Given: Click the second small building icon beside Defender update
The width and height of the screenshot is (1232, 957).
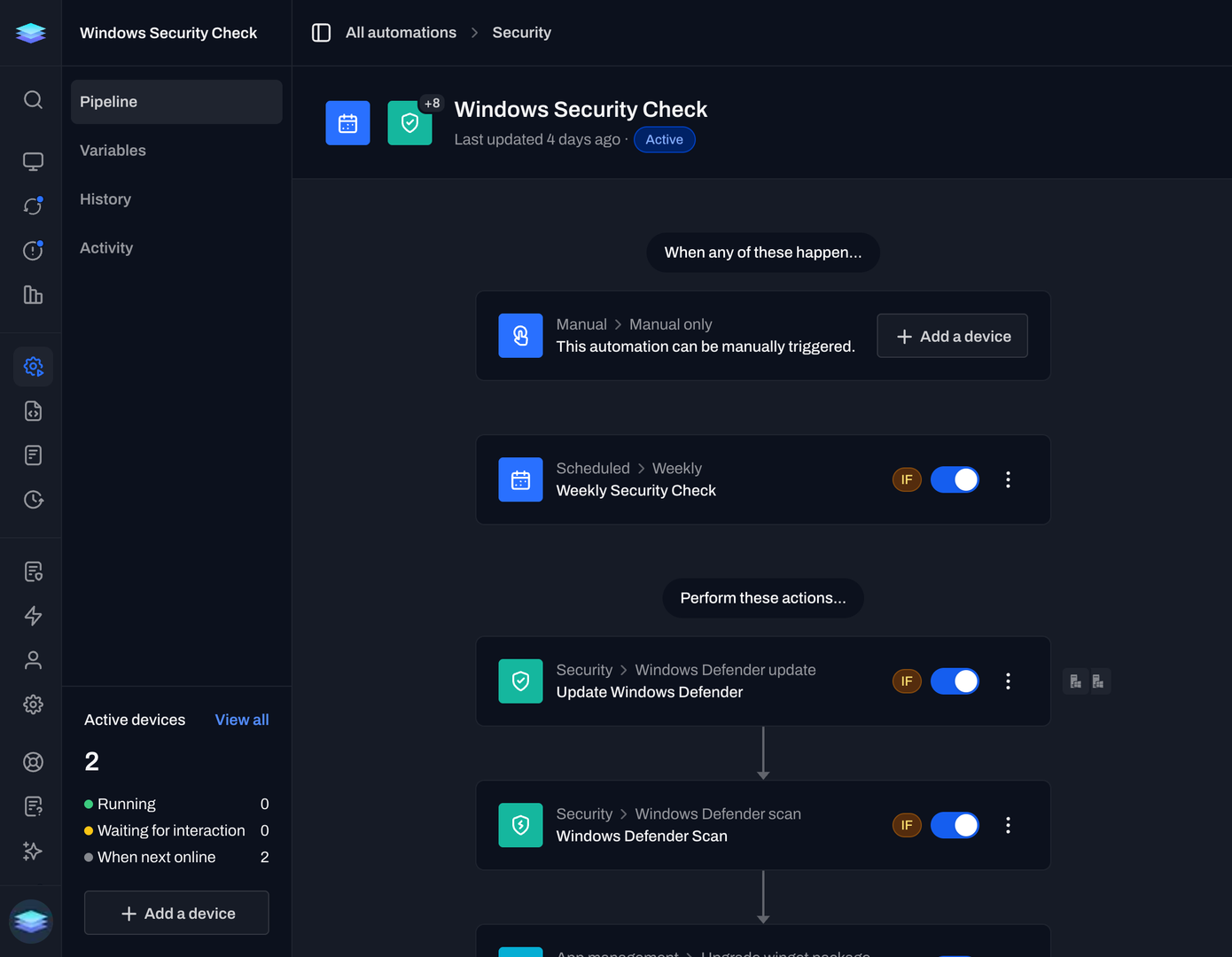Looking at the screenshot, I should [1098, 681].
